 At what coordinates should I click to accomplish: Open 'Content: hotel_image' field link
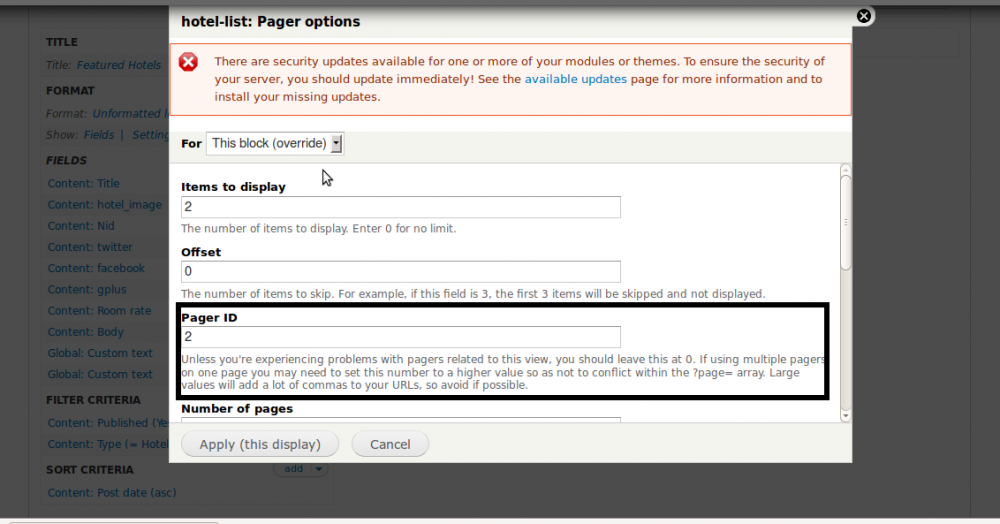pyautogui.click(x=104, y=205)
